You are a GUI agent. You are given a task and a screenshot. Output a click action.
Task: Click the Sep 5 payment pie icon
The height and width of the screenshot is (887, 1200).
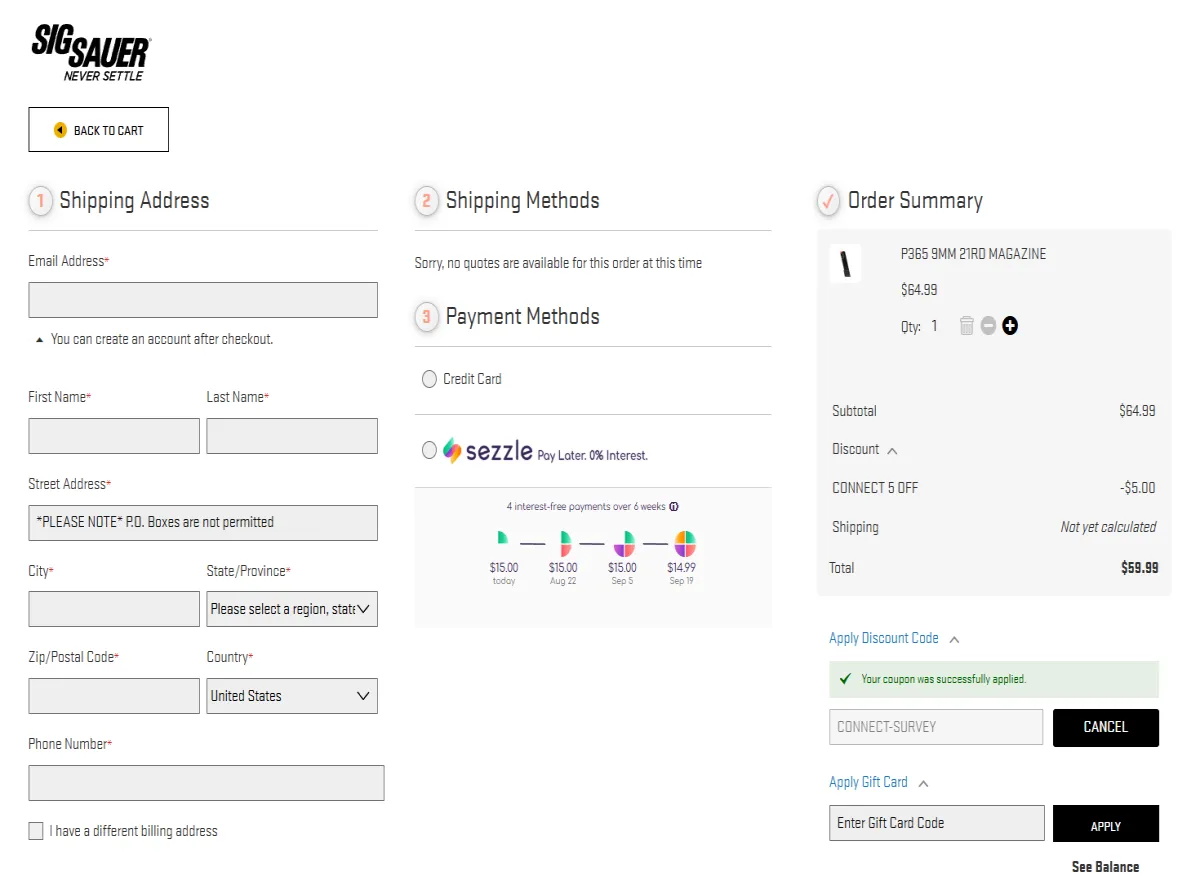624,544
